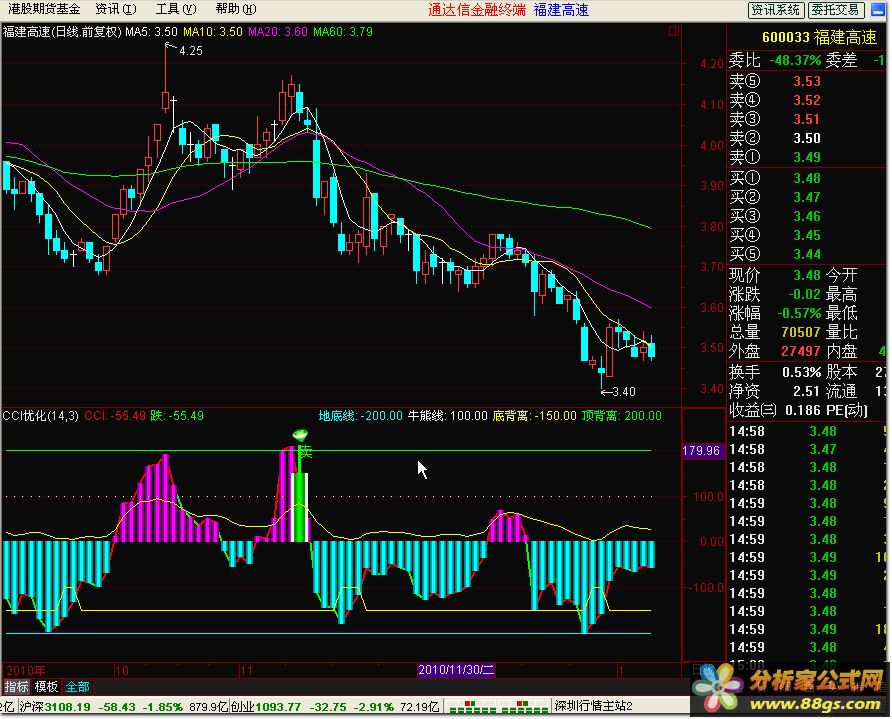Click the chart title 福建高速(日线,前复权)
The image size is (892, 719).
click(62, 32)
